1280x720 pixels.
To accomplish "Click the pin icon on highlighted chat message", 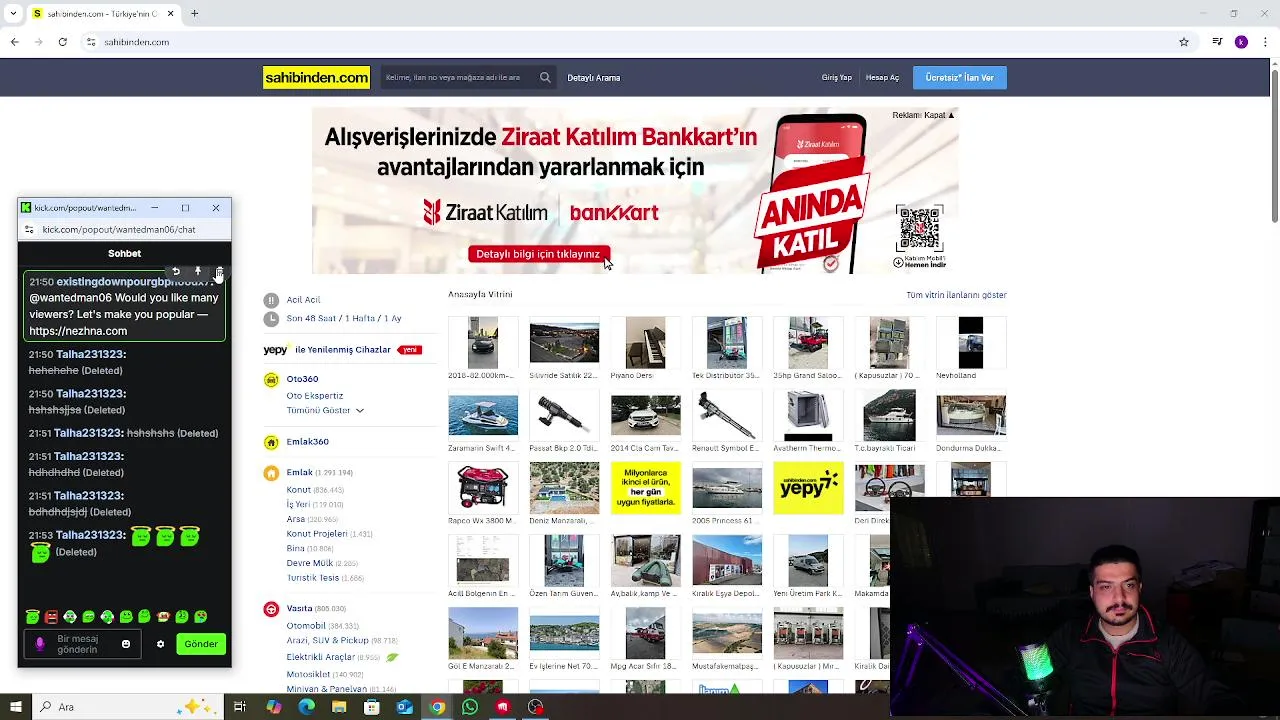I will click(x=198, y=271).
